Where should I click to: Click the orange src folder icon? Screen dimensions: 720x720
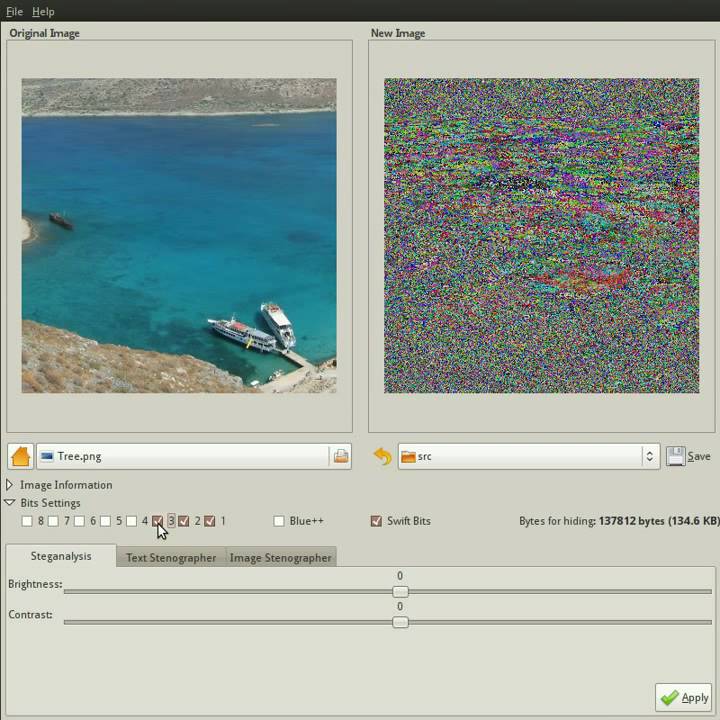pyautogui.click(x=408, y=456)
